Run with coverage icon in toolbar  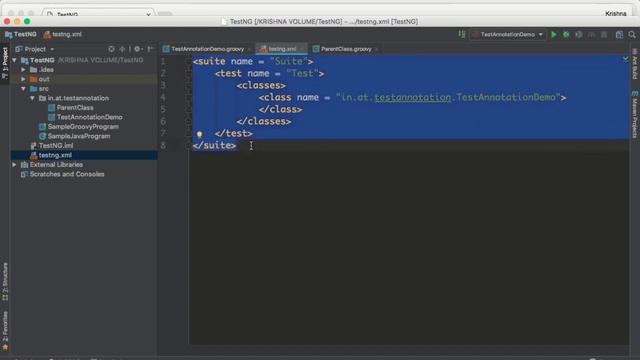click(578, 35)
